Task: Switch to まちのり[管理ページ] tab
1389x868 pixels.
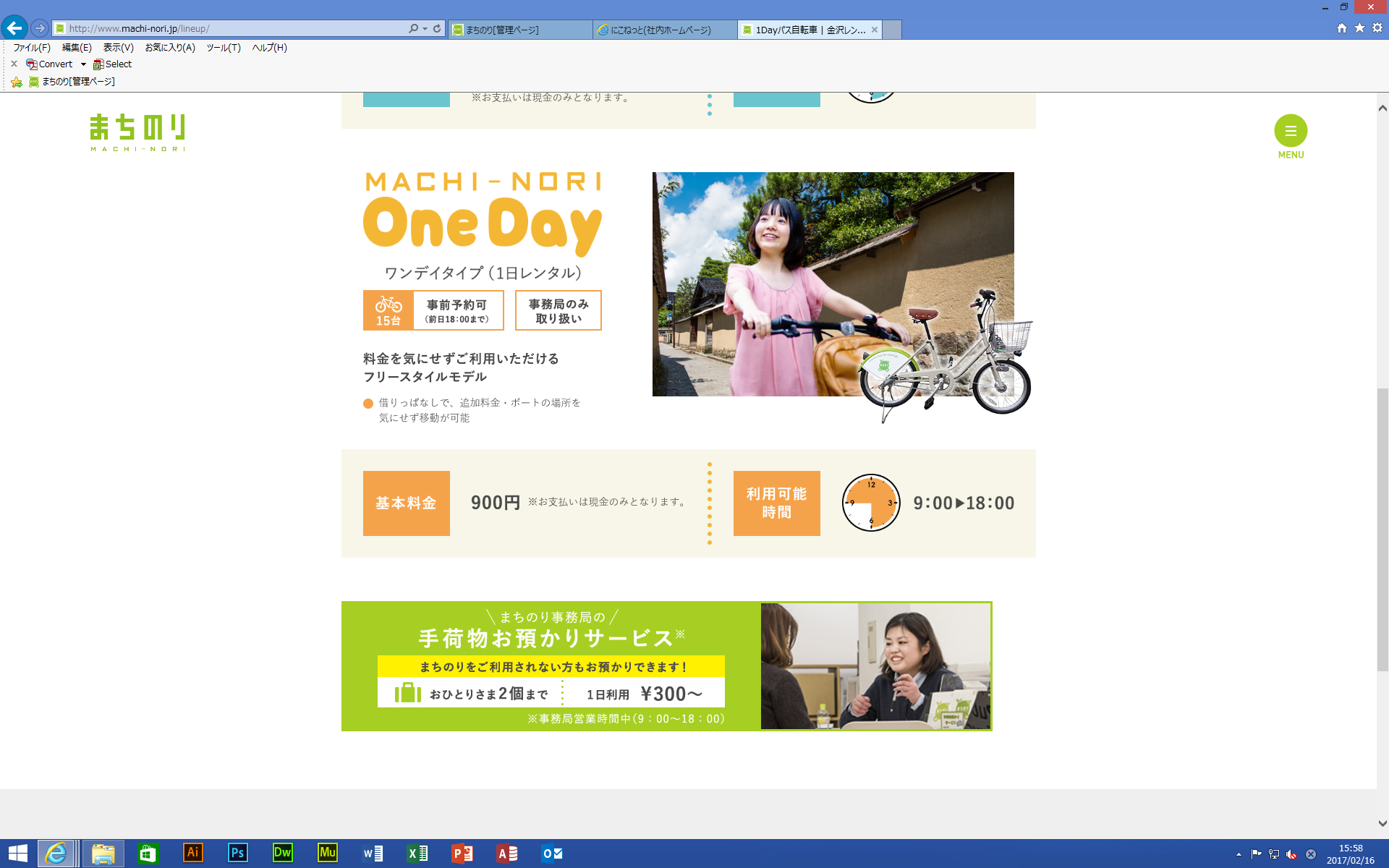Action: click(519, 30)
